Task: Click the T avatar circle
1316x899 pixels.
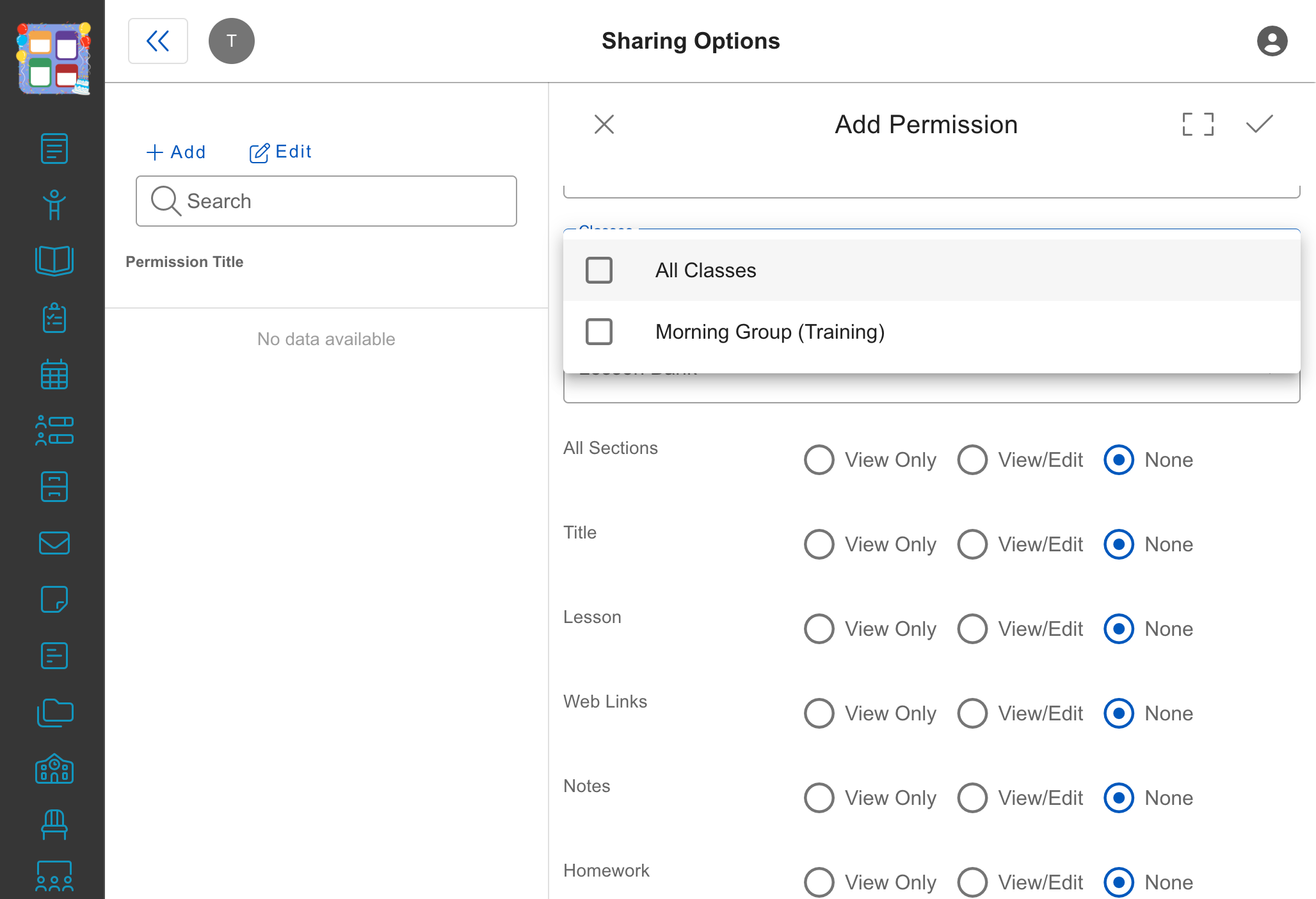Action: point(232,41)
